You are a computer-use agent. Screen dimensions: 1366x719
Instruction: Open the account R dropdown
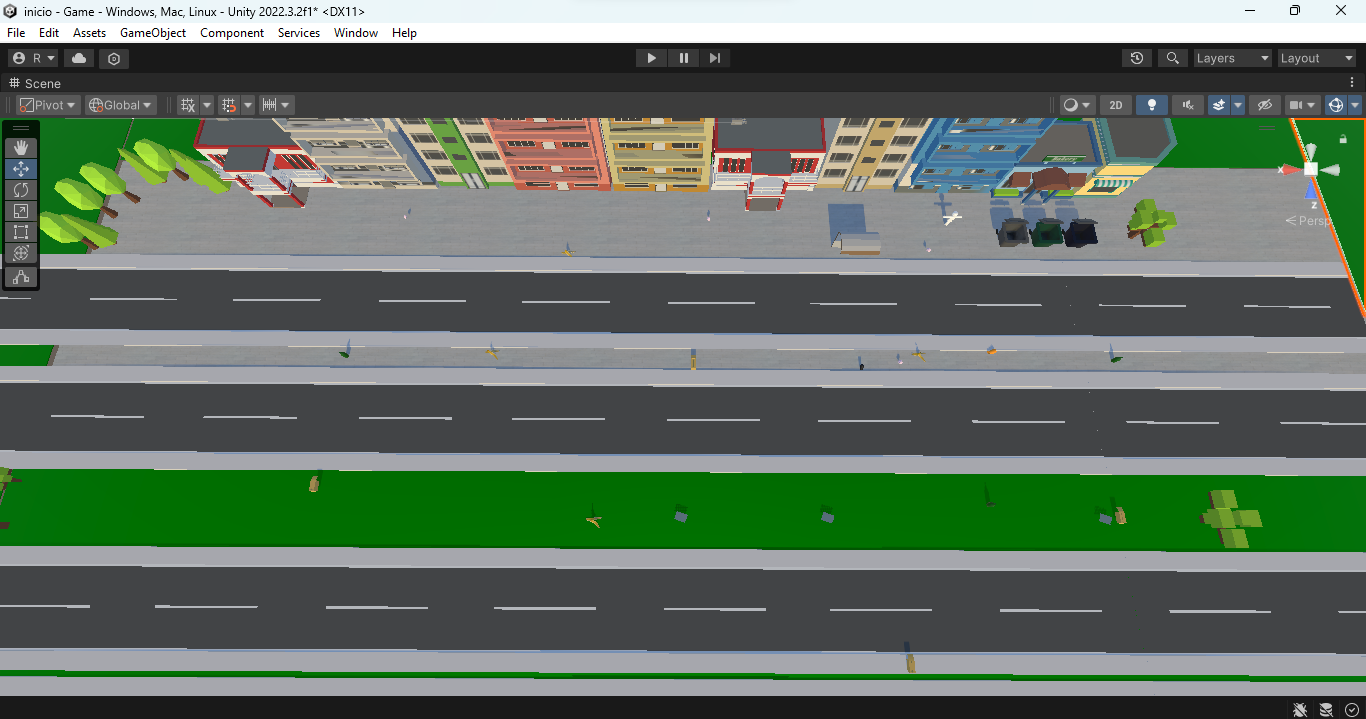[x=34, y=58]
